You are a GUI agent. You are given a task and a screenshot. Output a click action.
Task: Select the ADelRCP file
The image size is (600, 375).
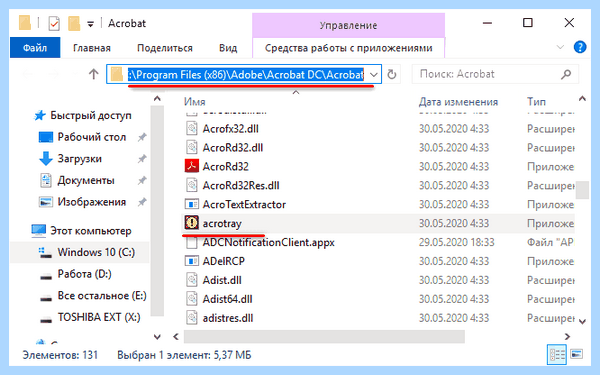click(x=223, y=261)
